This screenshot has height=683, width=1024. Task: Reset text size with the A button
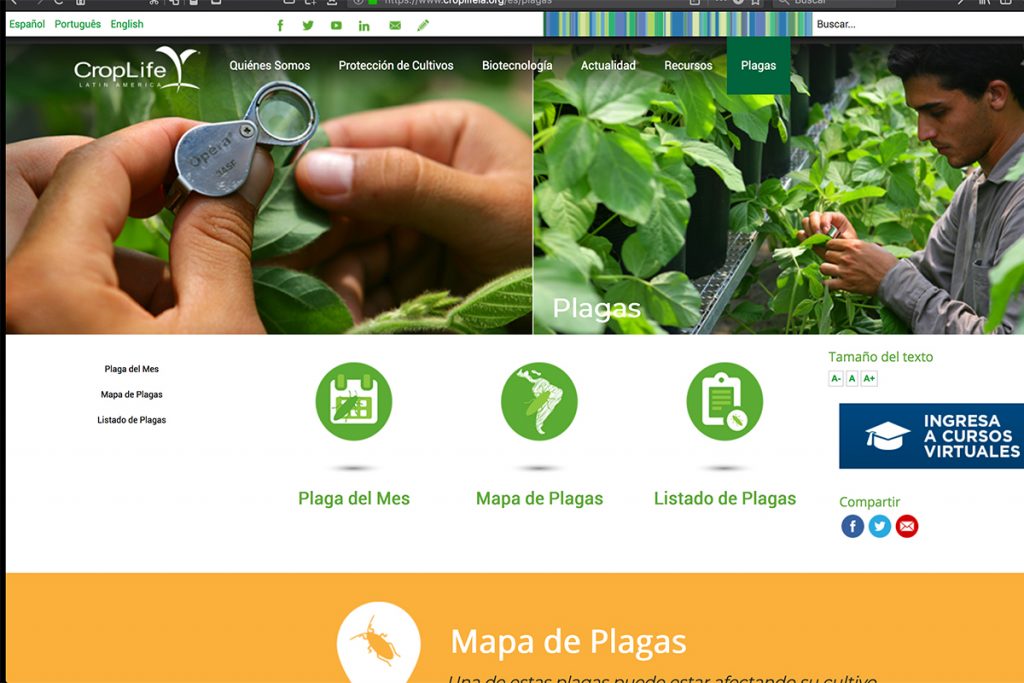[x=852, y=378]
